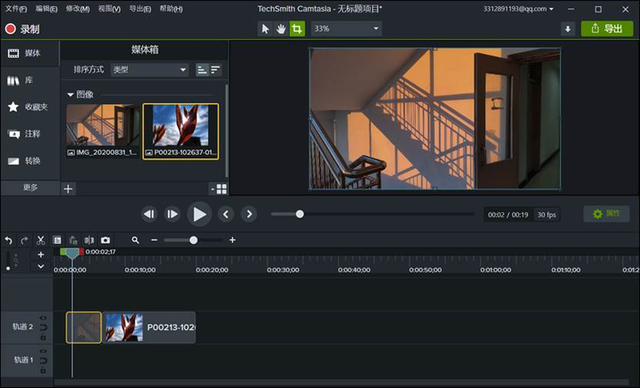Open the 文件(F) menu

click(16, 9)
